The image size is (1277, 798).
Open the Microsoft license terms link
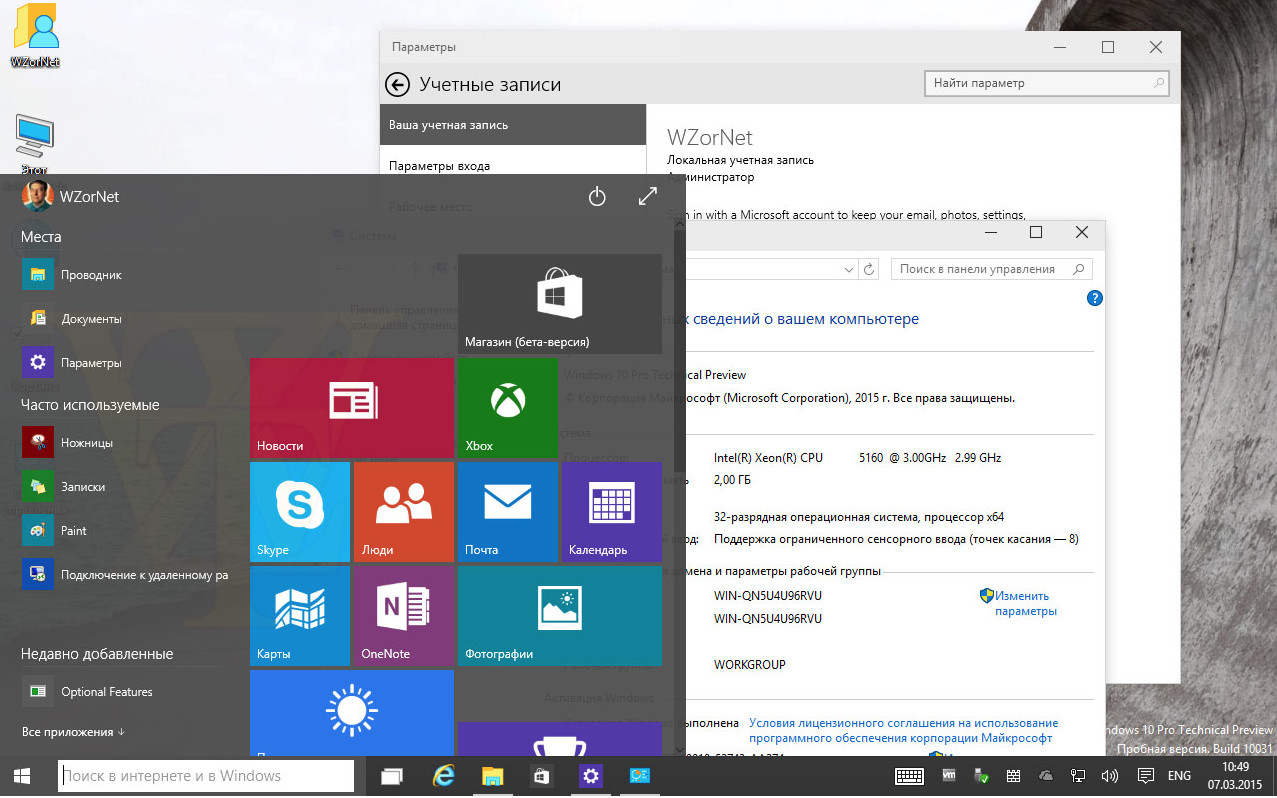(x=903, y=730)
